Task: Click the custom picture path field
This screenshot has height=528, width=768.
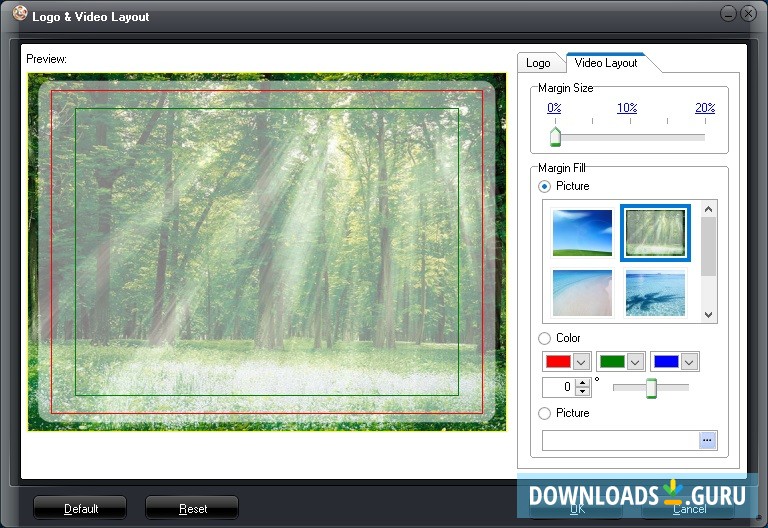Action: click(620, 440)
